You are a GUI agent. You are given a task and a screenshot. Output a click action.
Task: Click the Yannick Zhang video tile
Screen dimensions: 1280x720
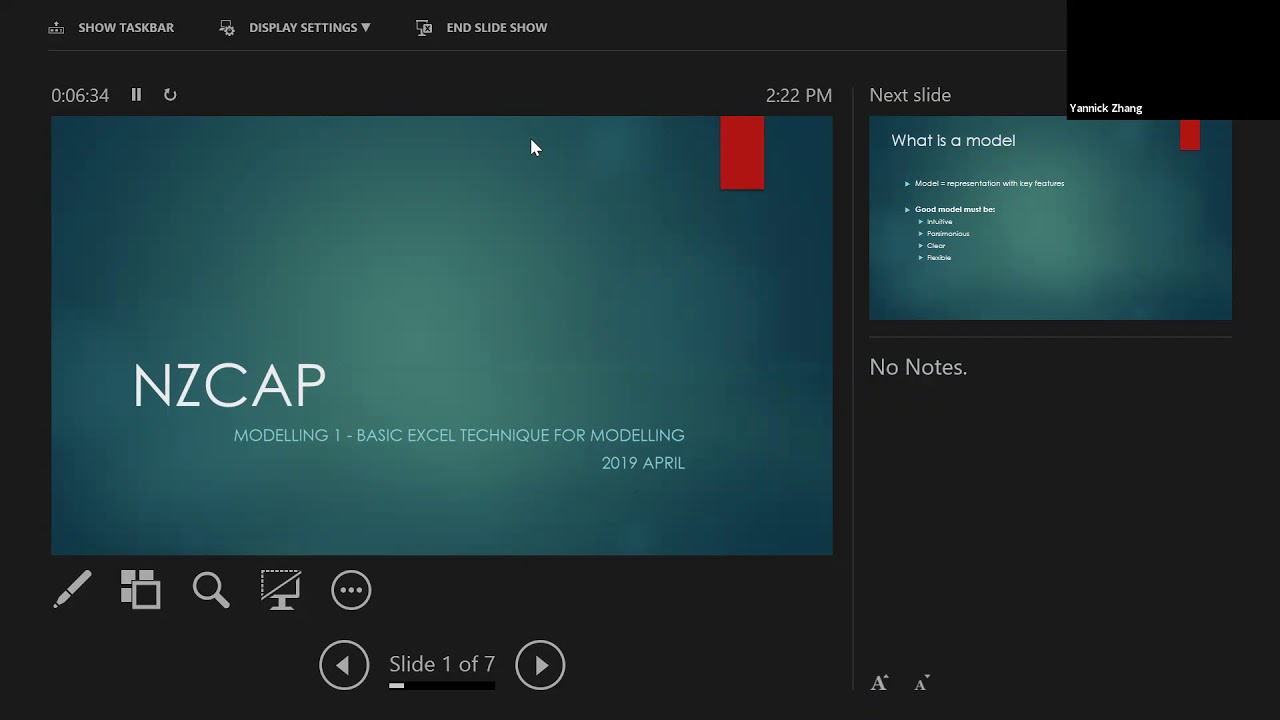1173,60
